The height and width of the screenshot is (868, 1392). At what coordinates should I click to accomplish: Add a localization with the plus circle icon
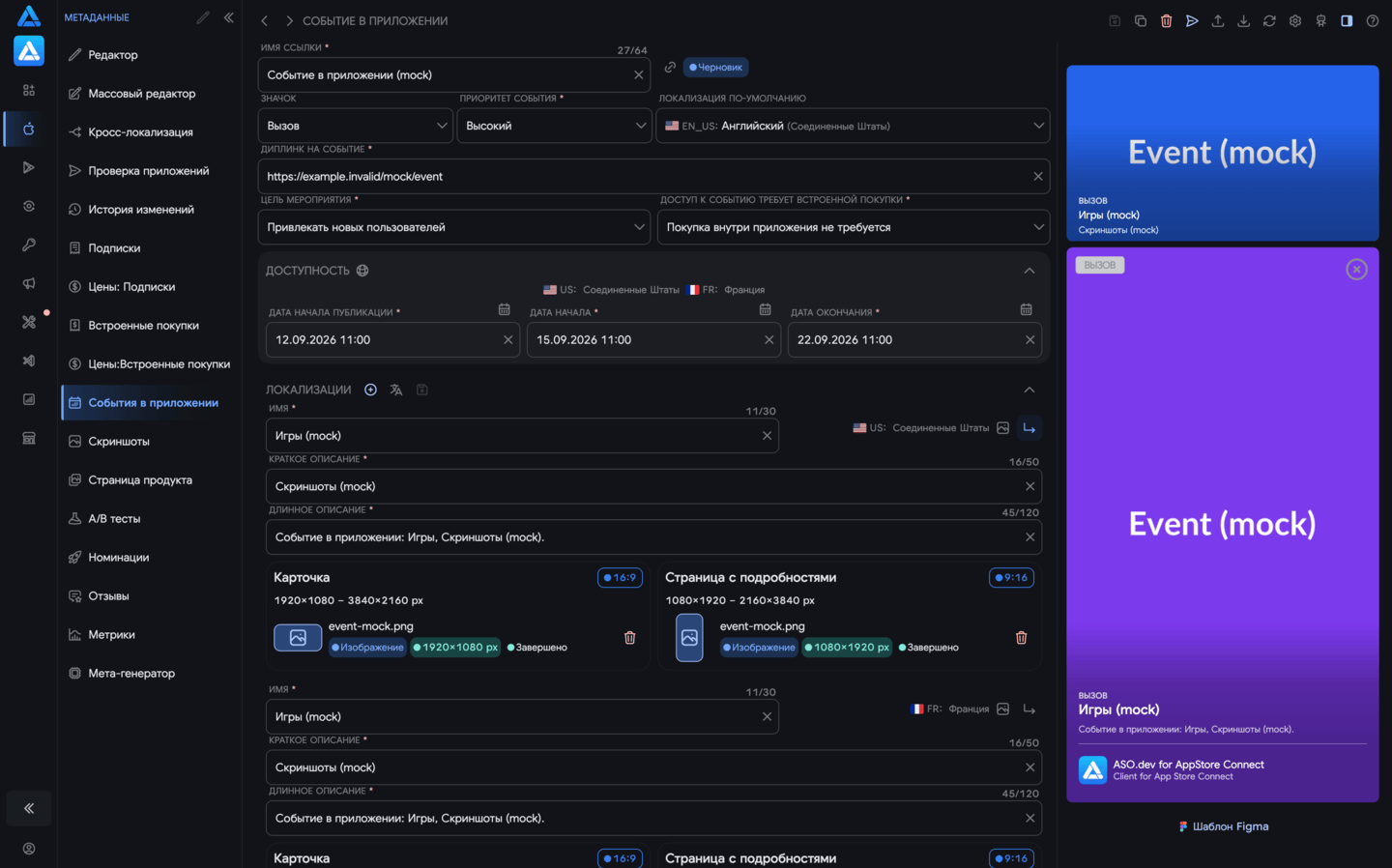pyautogui.click(x=370, y=390)
